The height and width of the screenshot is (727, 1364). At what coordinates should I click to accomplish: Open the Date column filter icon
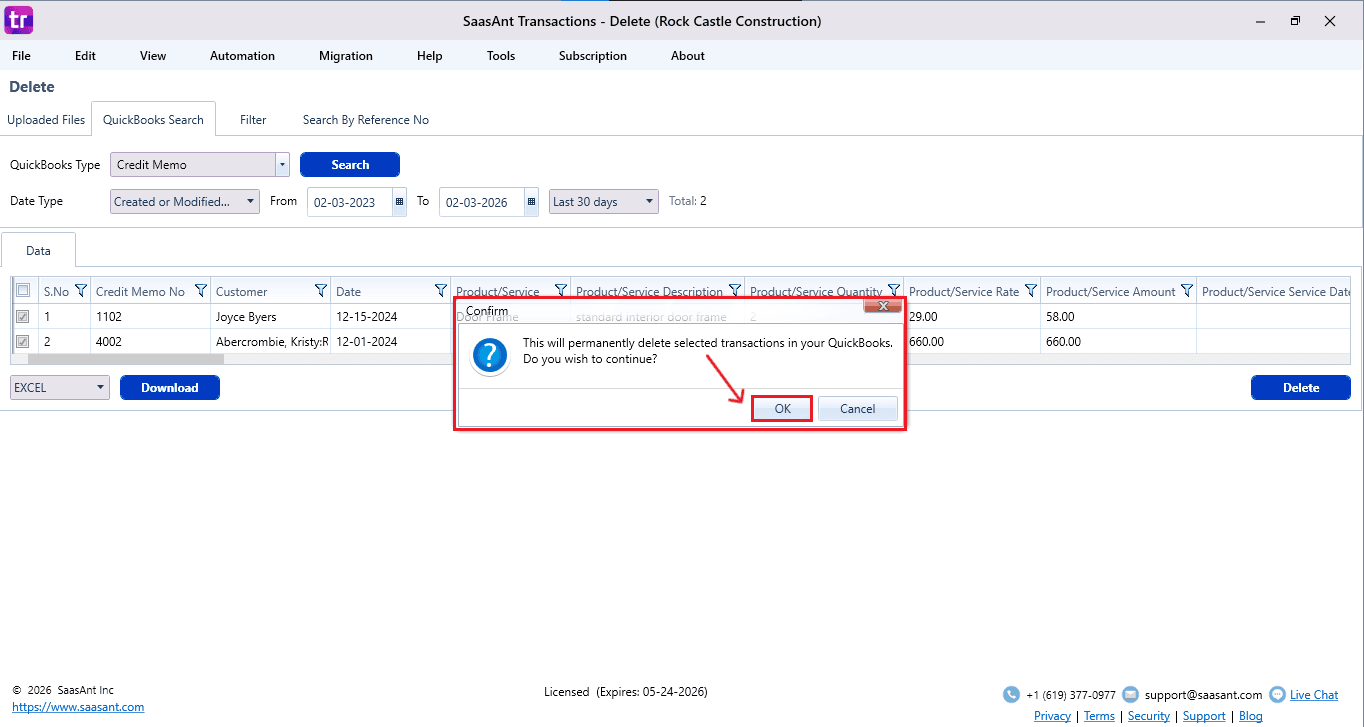click(441, 291)
